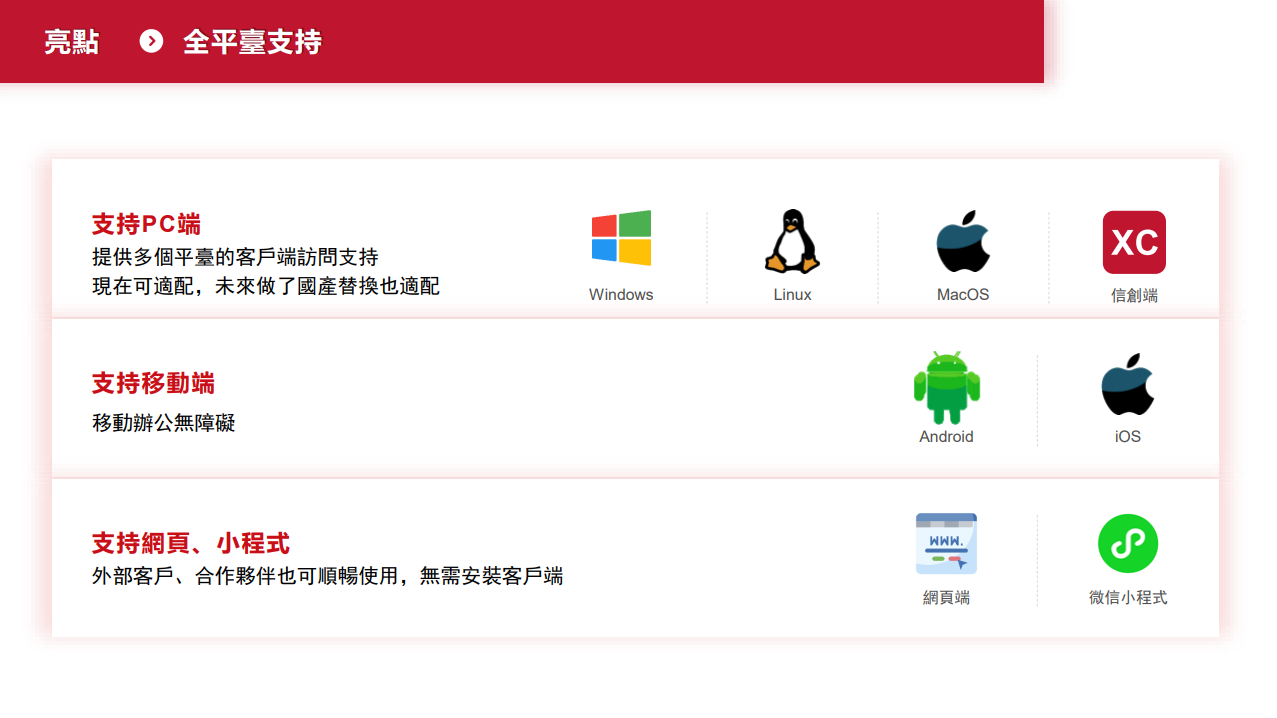Click the Linux label text

tap(793, 295)
